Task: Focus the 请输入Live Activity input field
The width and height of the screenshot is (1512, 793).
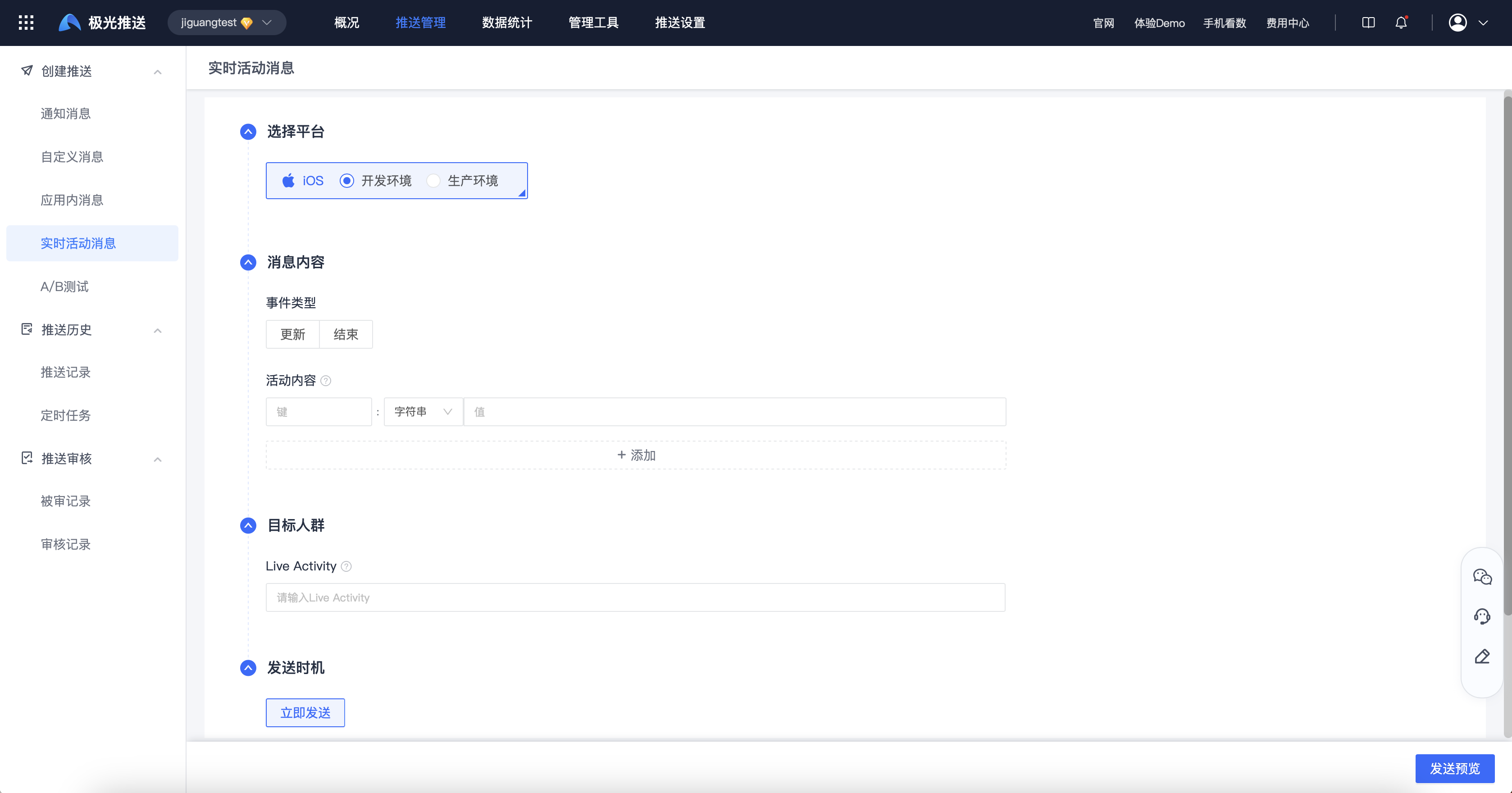Action: (636, 597)
